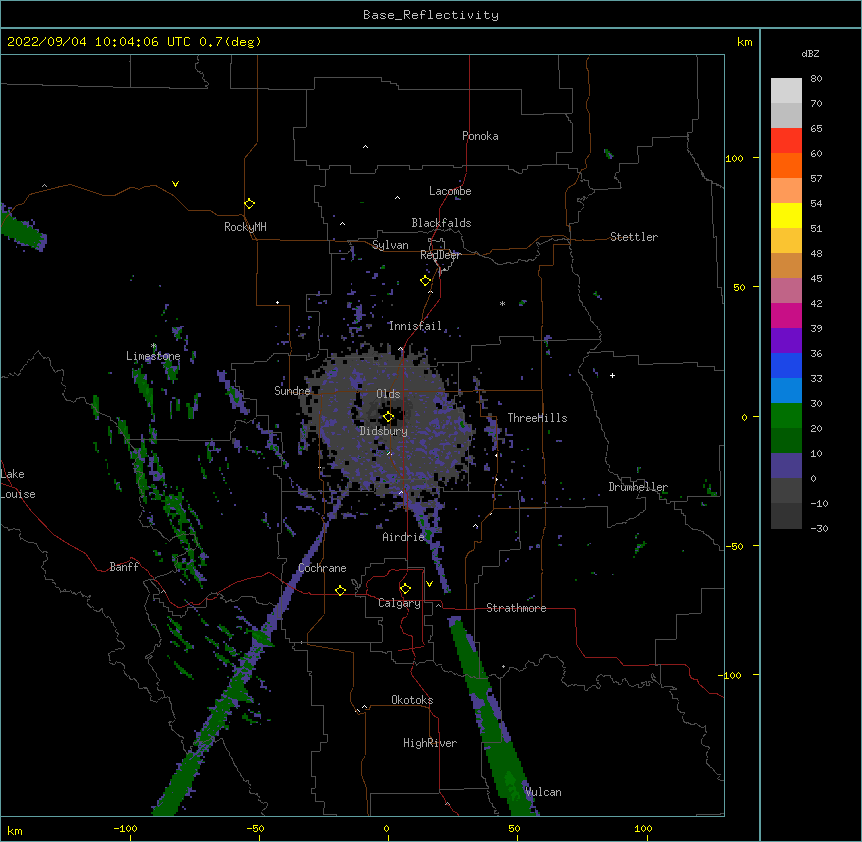862x842 pixels.
Task: Select the Innisfail label
Action: pyautogui.click(x=415, y=326)
